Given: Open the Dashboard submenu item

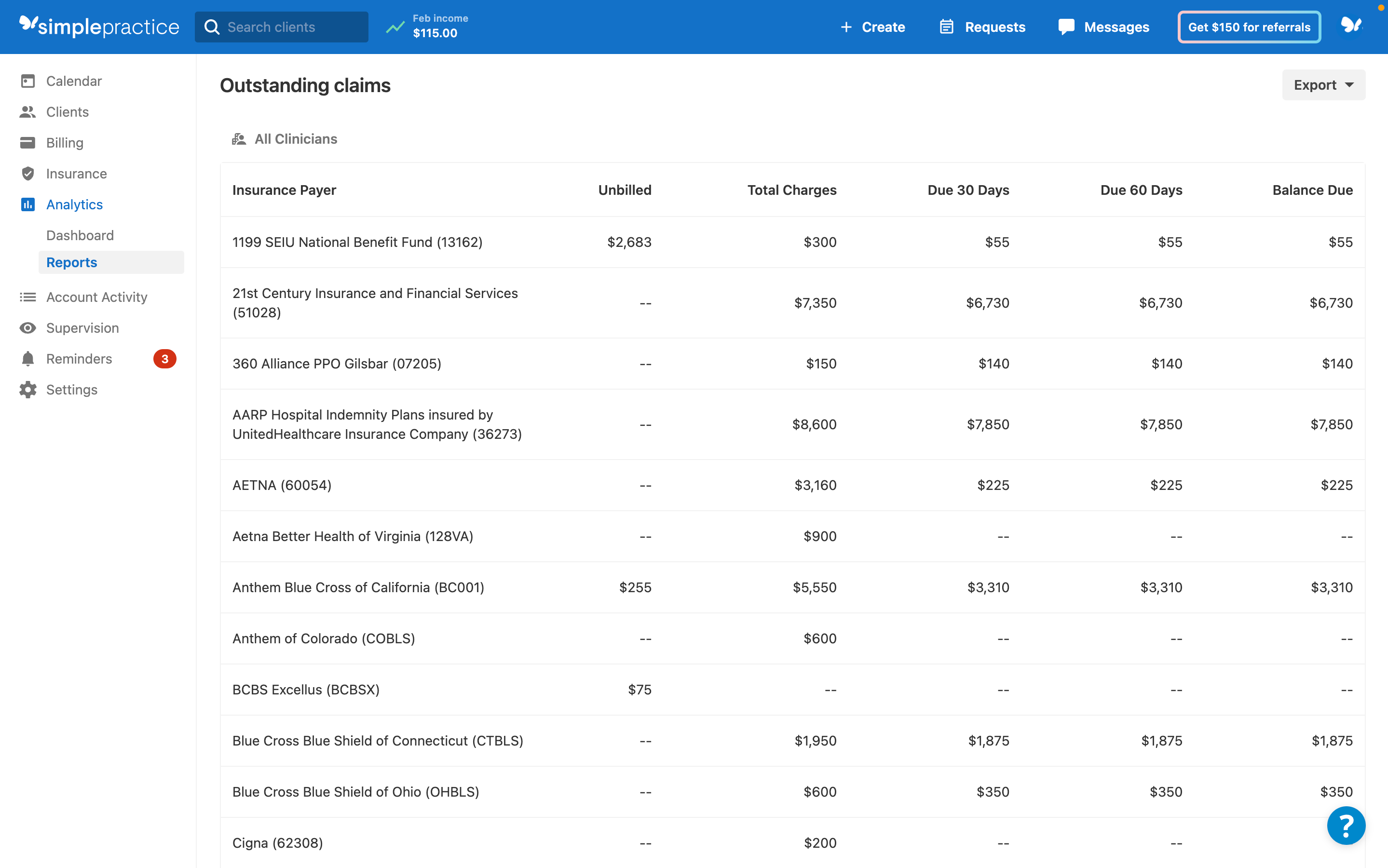Looking at the screenshot, I should pos(81,235).
